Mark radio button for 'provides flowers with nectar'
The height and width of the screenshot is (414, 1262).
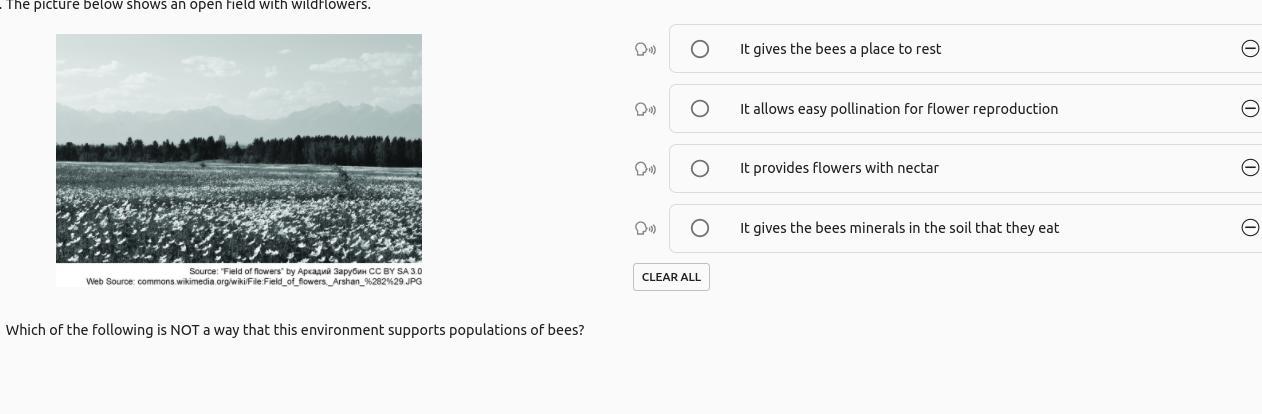[700, 168]
